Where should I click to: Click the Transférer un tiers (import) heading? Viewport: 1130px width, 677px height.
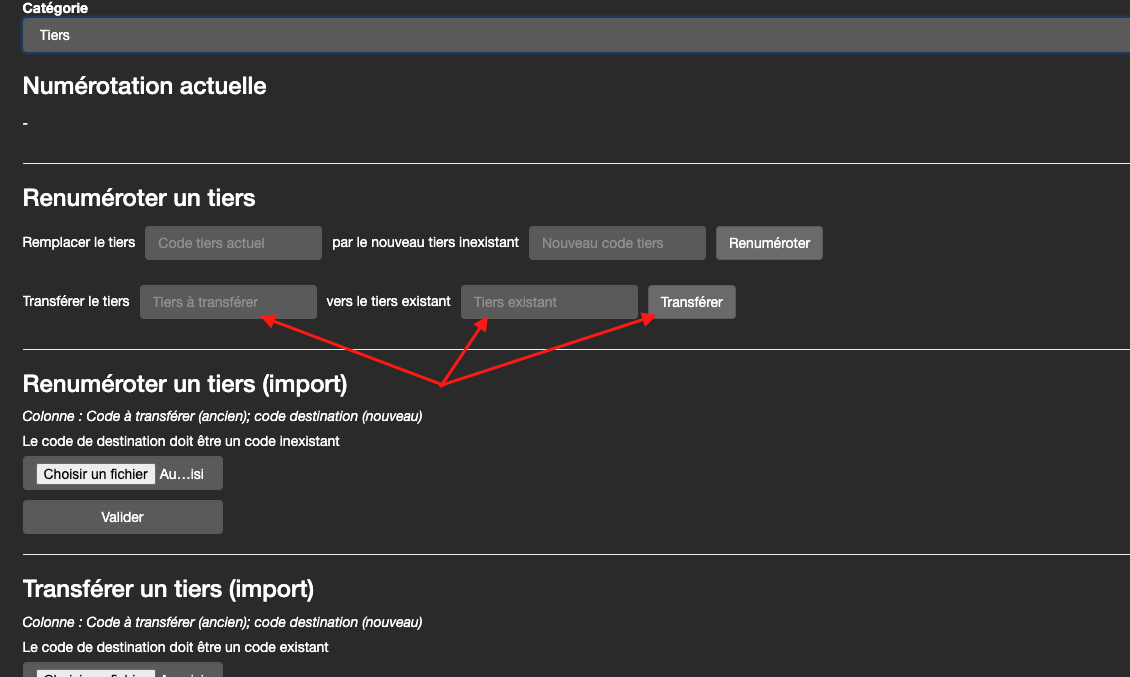click(x=168, y=589)
